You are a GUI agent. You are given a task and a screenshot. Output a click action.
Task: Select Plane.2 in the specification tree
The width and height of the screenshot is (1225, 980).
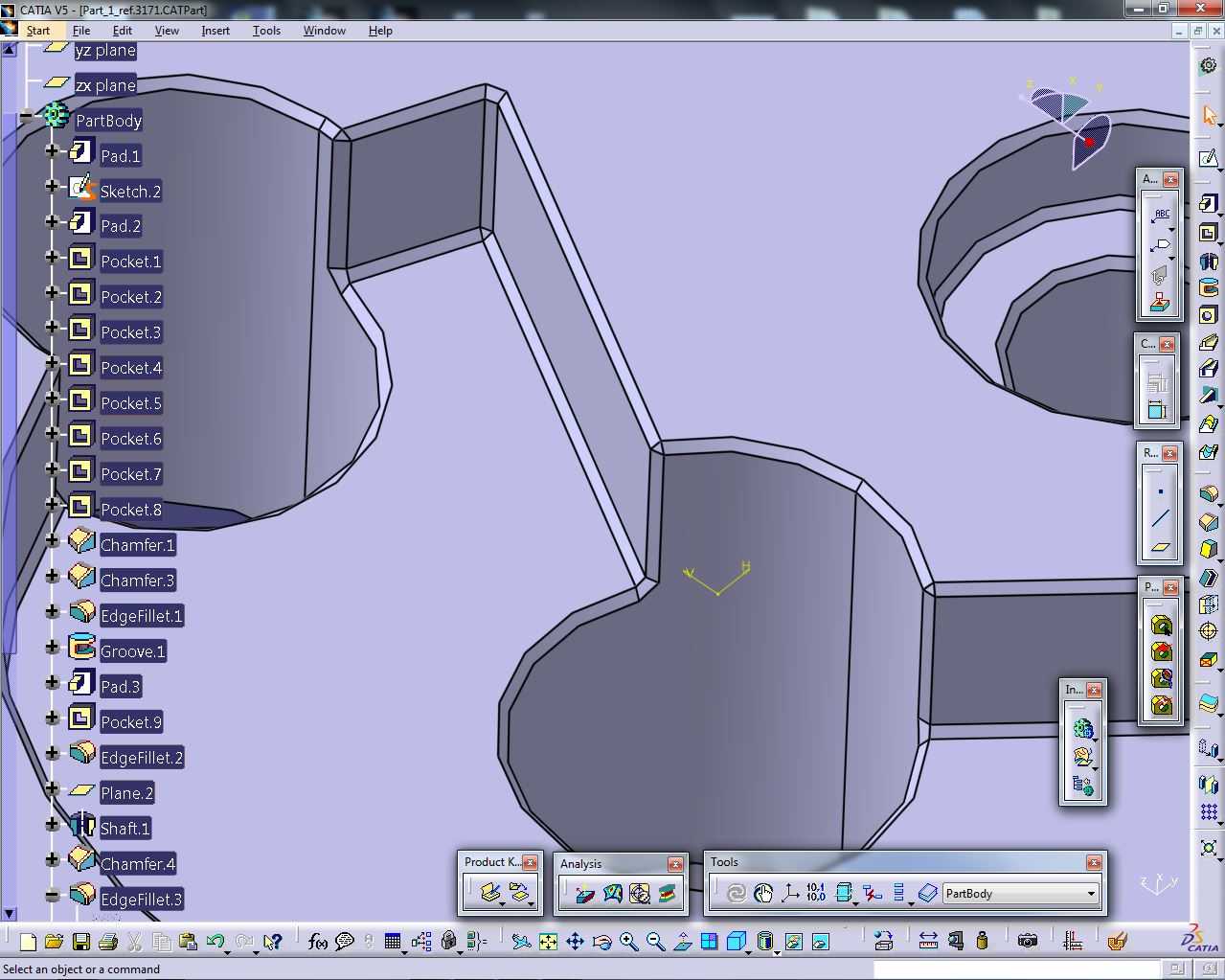tap(126, 793)
